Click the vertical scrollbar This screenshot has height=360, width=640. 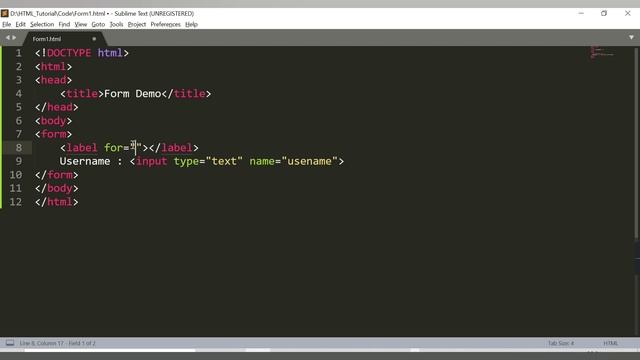click(637, 143)
